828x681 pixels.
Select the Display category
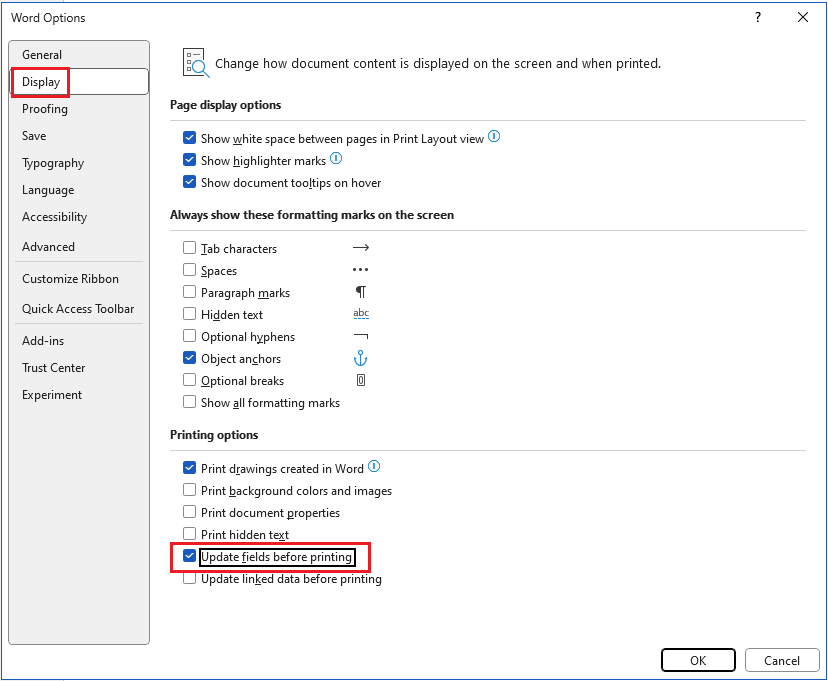(x=79, y=82)
